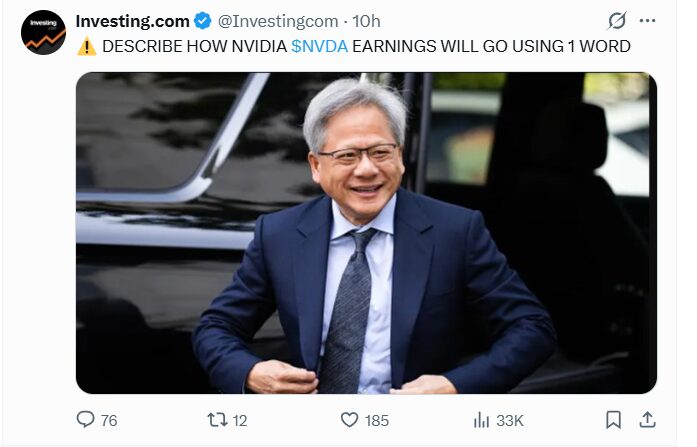The width and height of the screenshot is (697, 447).
Task: Click the Investing.com profile avatar
Action: click(x=43, y=32)
